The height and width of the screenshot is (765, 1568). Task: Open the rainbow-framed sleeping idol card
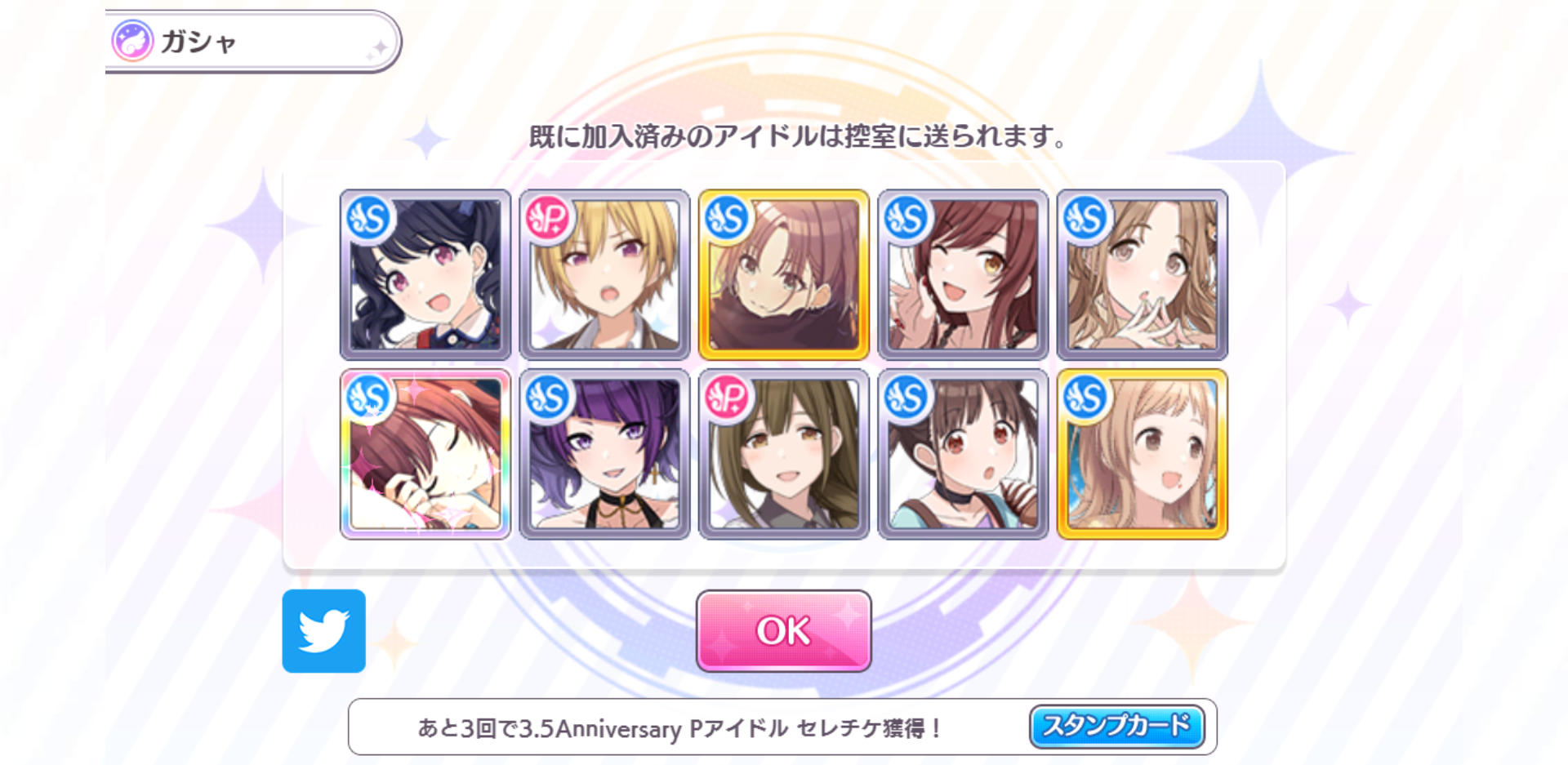[425, 454]
